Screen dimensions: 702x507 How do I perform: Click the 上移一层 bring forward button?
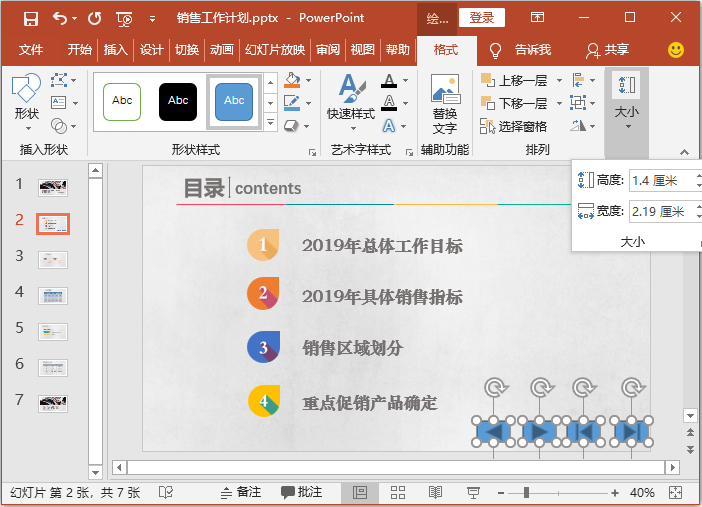pyautogui.click(x=515, y=81)
